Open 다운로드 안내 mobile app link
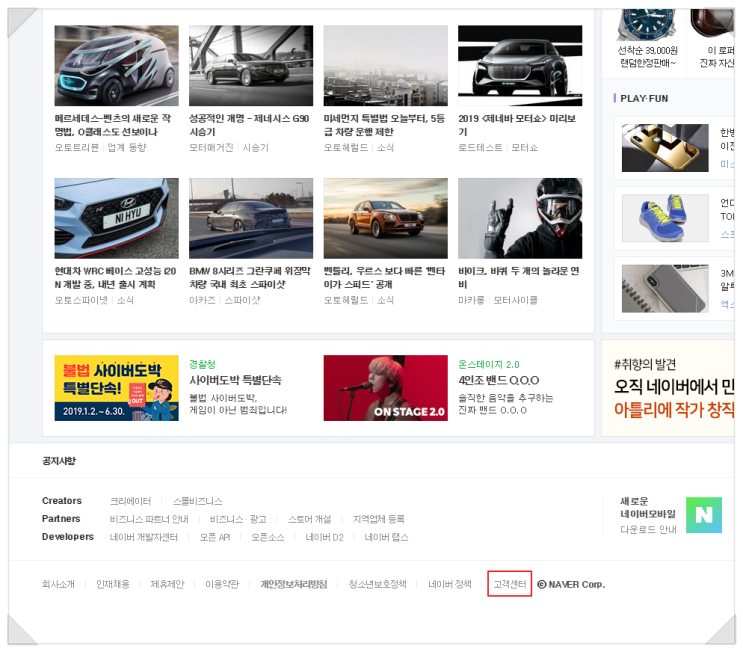 click(648, 530)
